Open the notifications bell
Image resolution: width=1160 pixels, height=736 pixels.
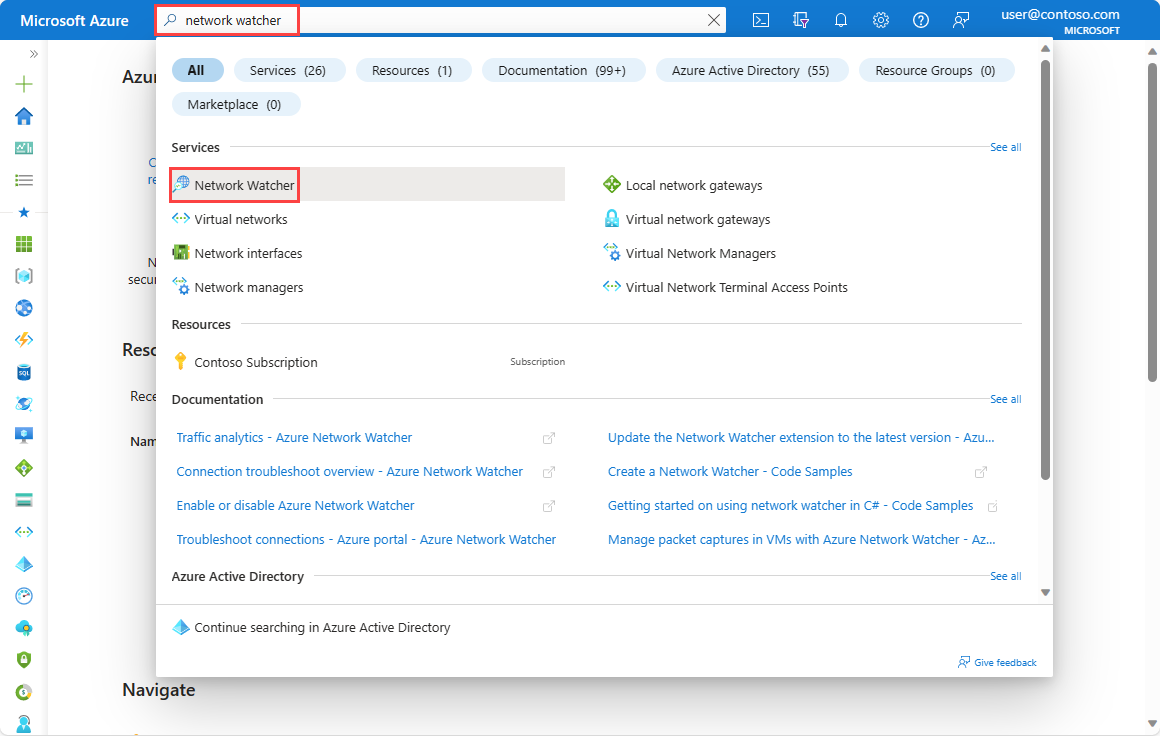[x=840, y=20]
